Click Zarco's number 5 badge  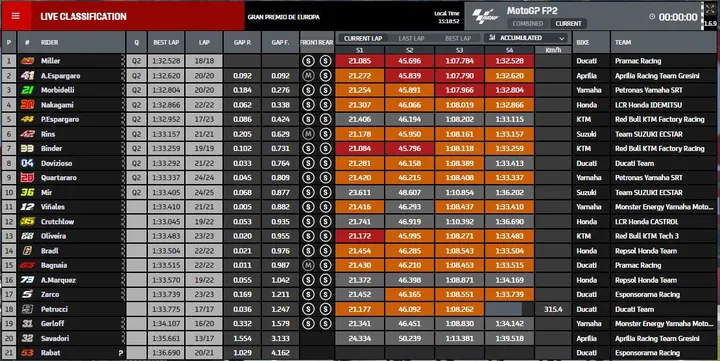(27, 294)
